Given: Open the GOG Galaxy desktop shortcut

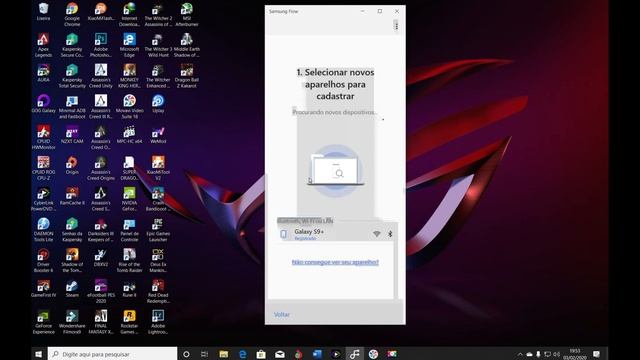Looking at the screenshot, I should click(43, 104).
